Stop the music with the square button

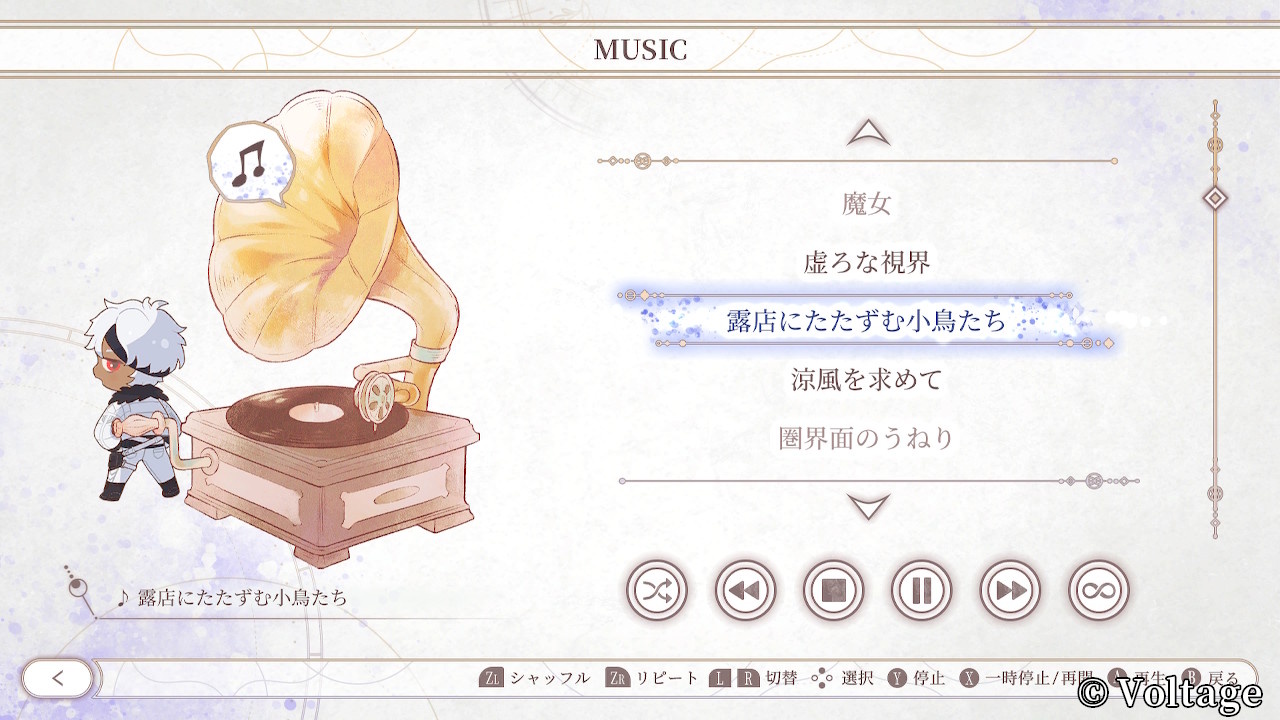pyautogui.click(x=833, y=590)
